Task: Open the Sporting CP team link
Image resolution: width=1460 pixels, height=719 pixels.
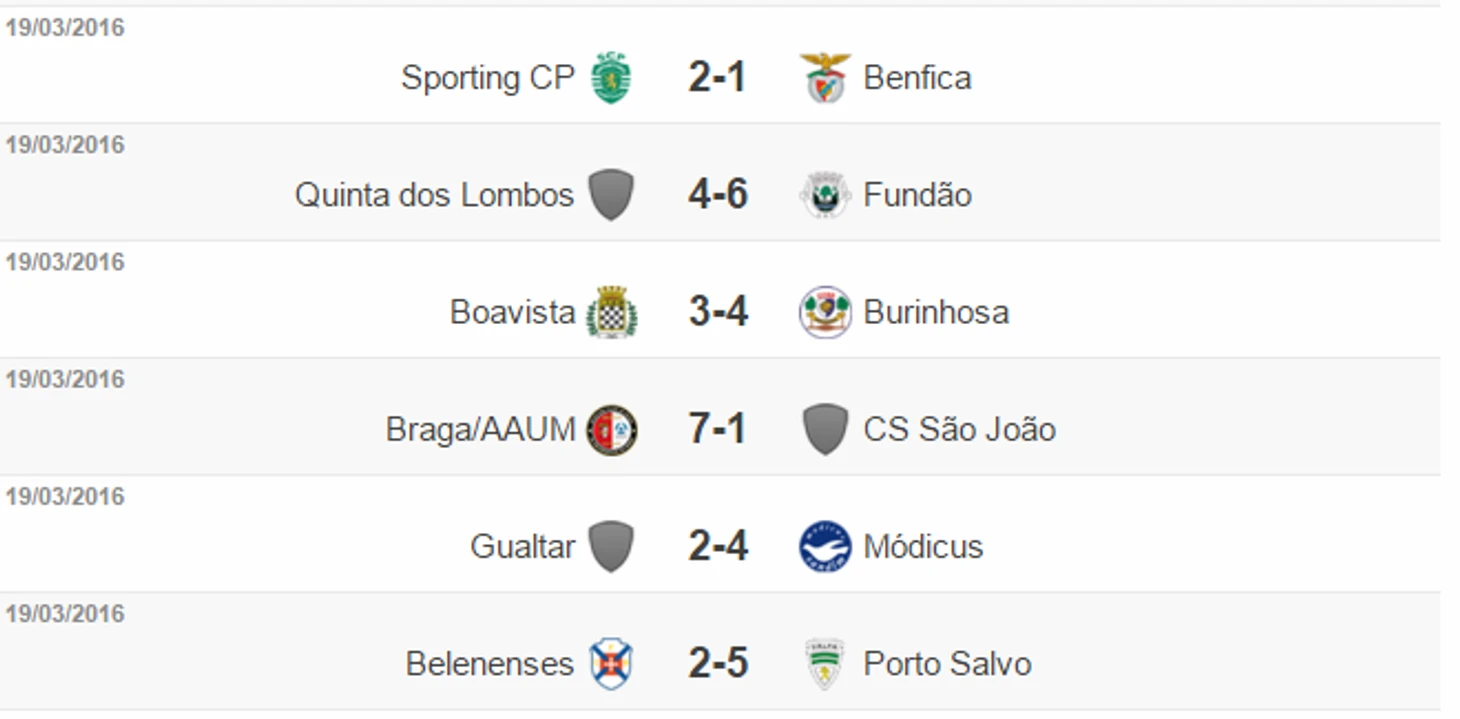Action: [488, 78]
